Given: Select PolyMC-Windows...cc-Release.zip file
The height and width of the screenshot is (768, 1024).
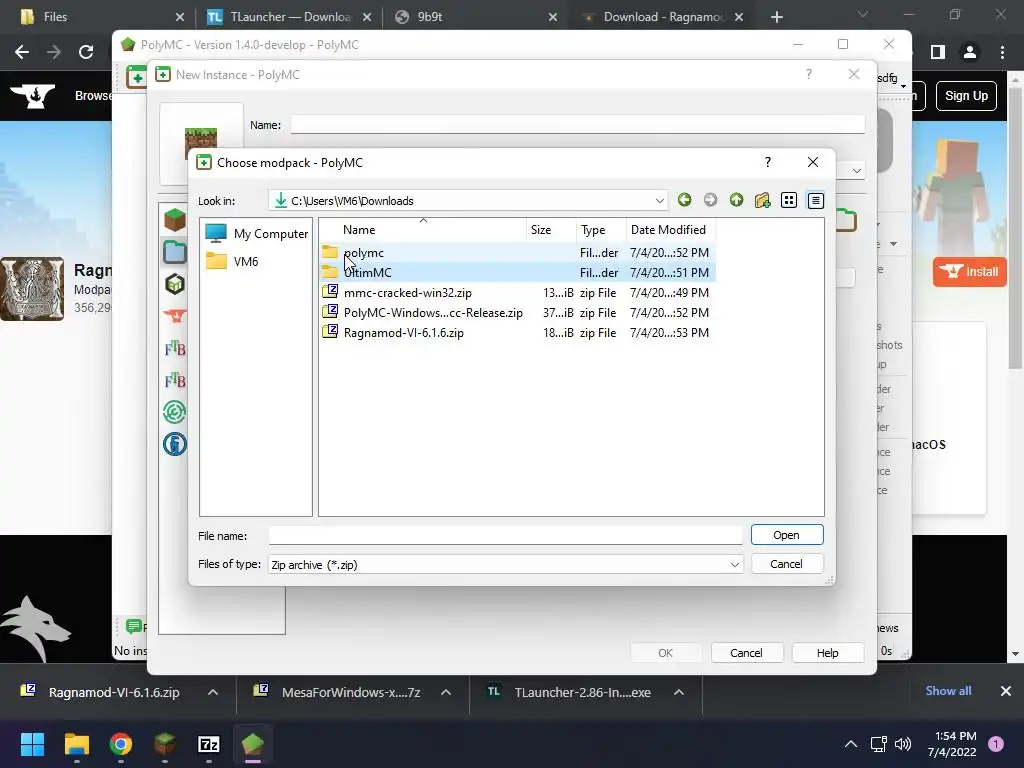Looking at the screenshot, I should (x=517, y=313).
